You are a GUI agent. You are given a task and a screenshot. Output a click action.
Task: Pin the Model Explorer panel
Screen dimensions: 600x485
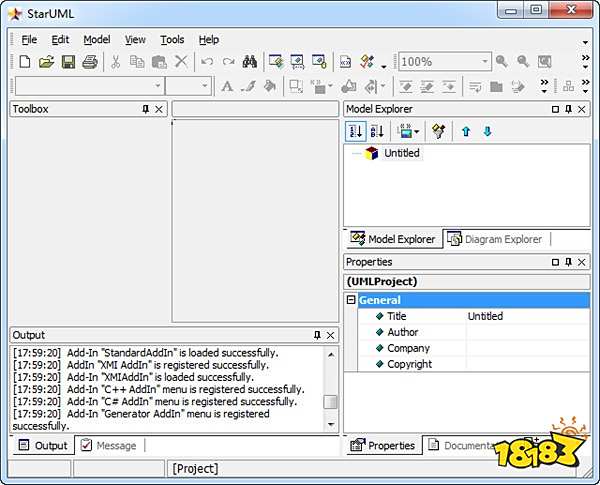[x=569, y=109]
